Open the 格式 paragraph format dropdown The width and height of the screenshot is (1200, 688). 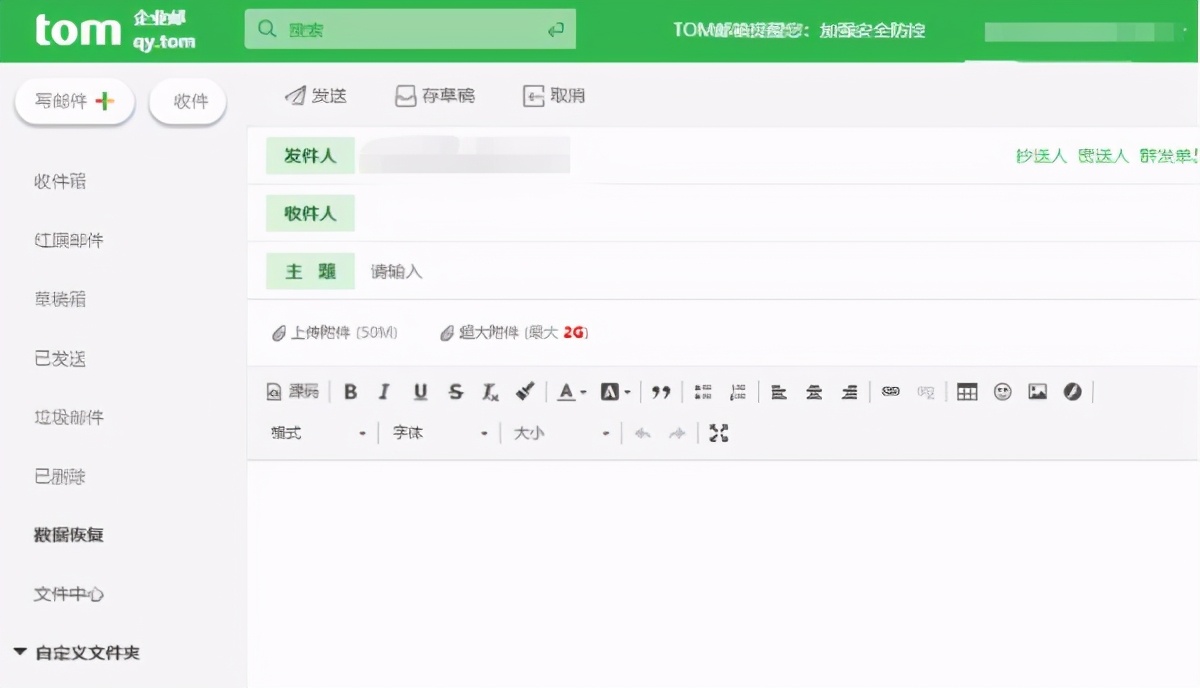pos(320,432)
